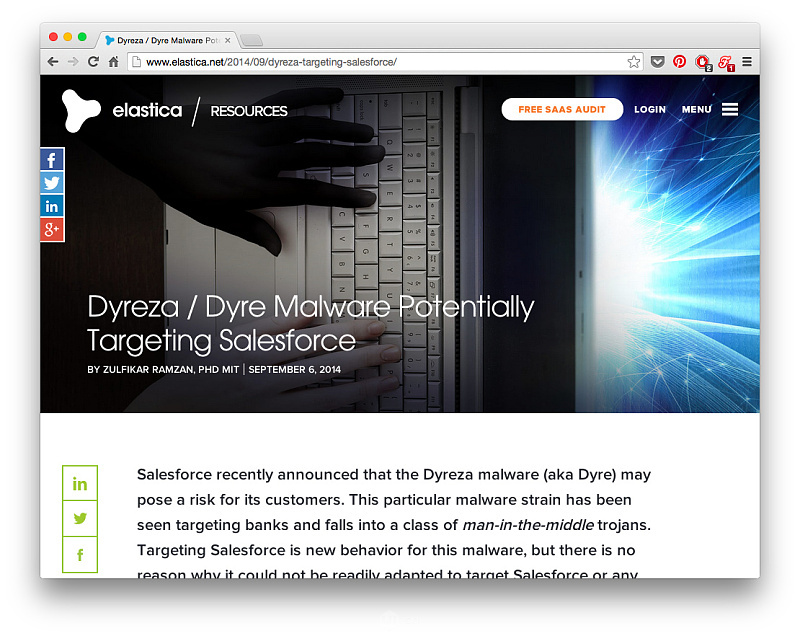Open the red script-letter extension with badge 1
800x636 pixels.
[x=726, y=63]
